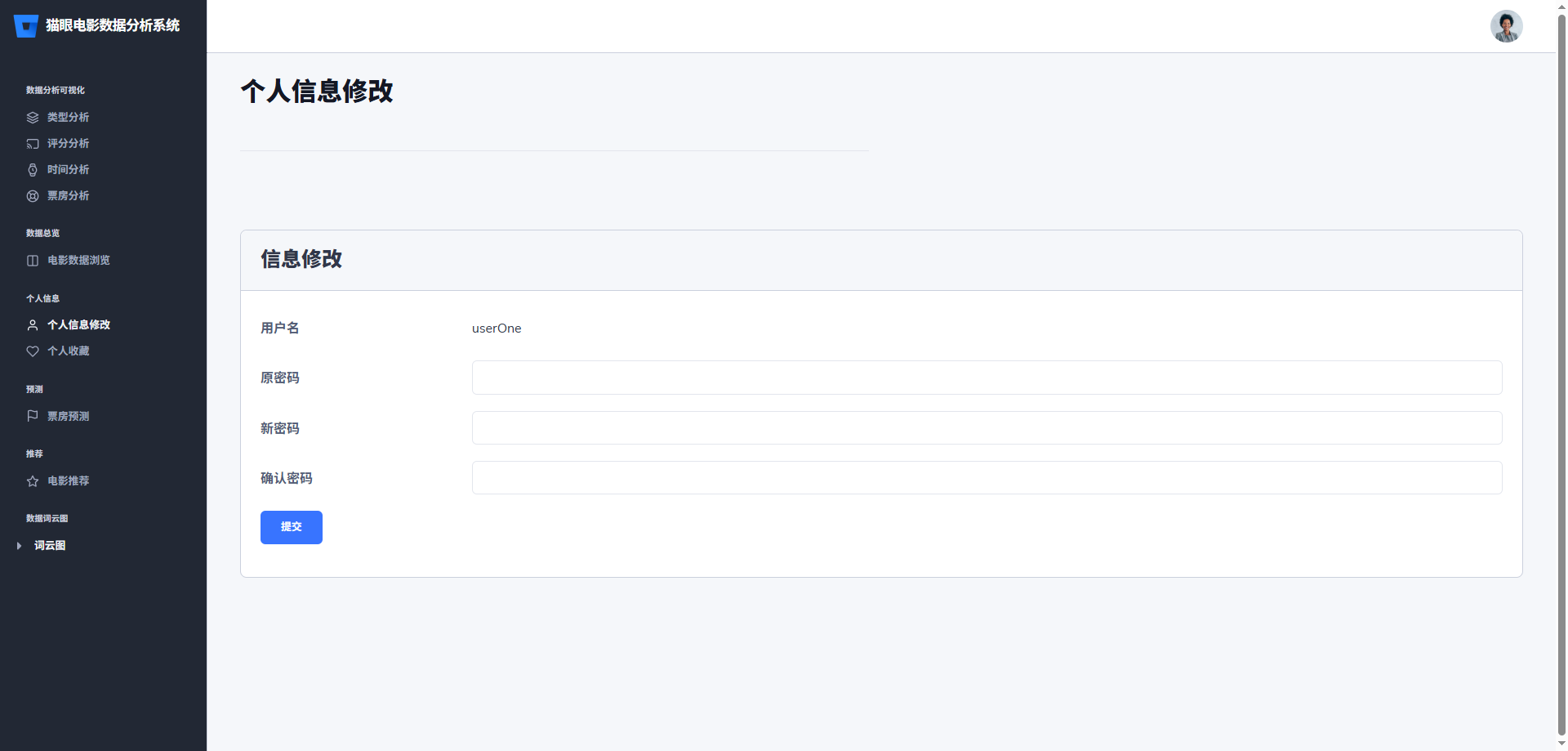Click the person icon beside 个人信息修改

(x=33, y=325)
